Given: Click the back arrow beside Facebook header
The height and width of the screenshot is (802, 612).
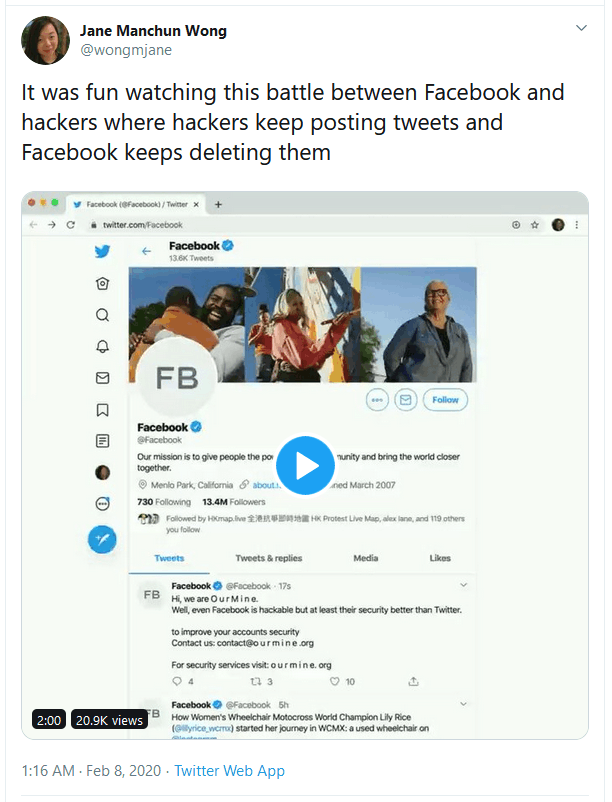Looking at the screenshot, I should click(x=146, y=251).
